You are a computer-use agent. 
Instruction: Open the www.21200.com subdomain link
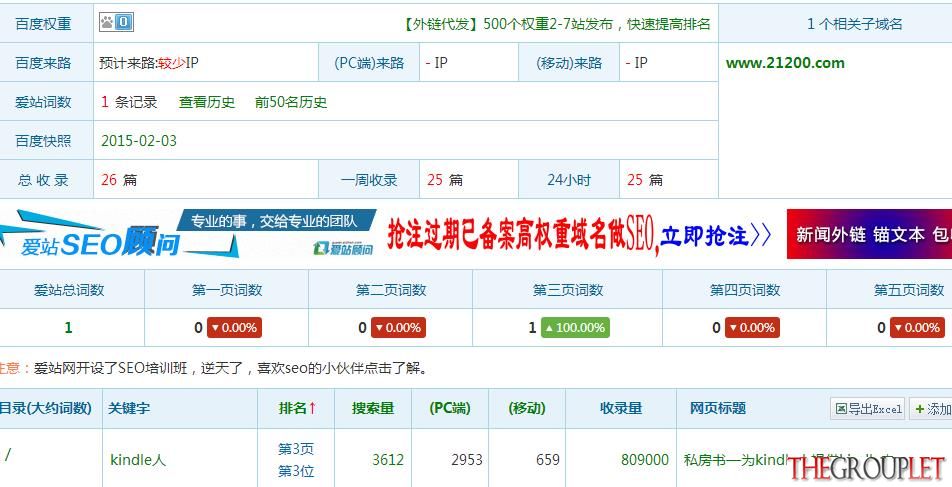click(x=785, y=63)
